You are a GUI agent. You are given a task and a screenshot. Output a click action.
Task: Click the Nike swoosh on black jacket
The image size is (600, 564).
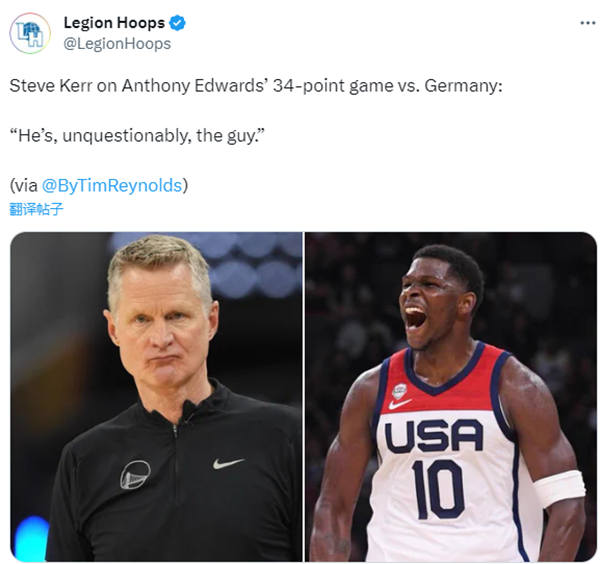pyautogui.click(x=228, y=463)
